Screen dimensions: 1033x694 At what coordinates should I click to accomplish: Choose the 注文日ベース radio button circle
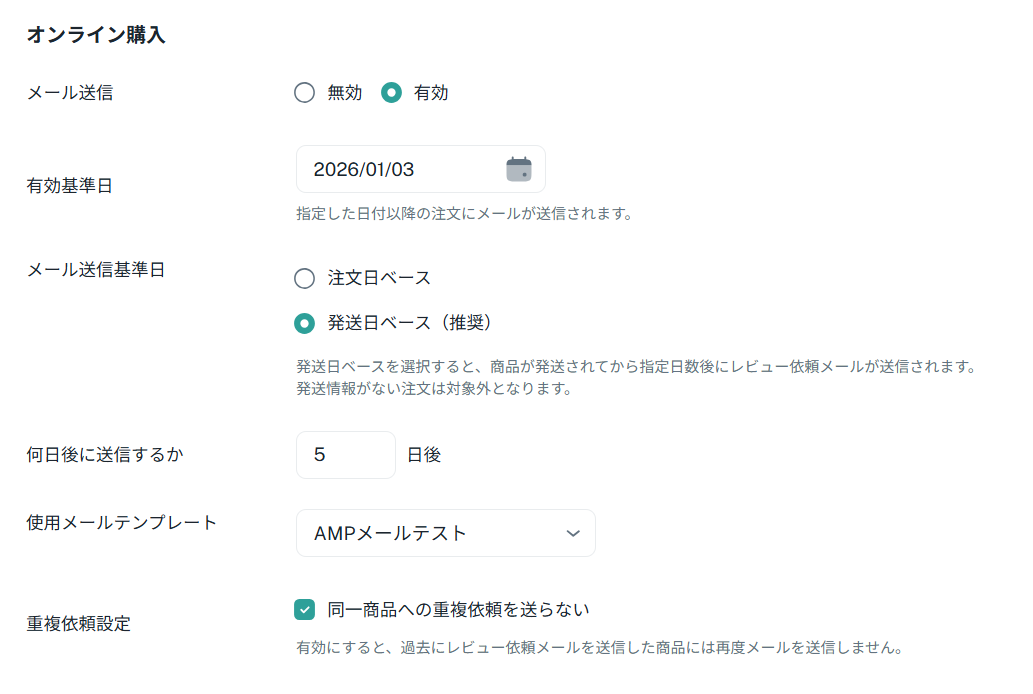pyautogui.click(x=305, y=278)
